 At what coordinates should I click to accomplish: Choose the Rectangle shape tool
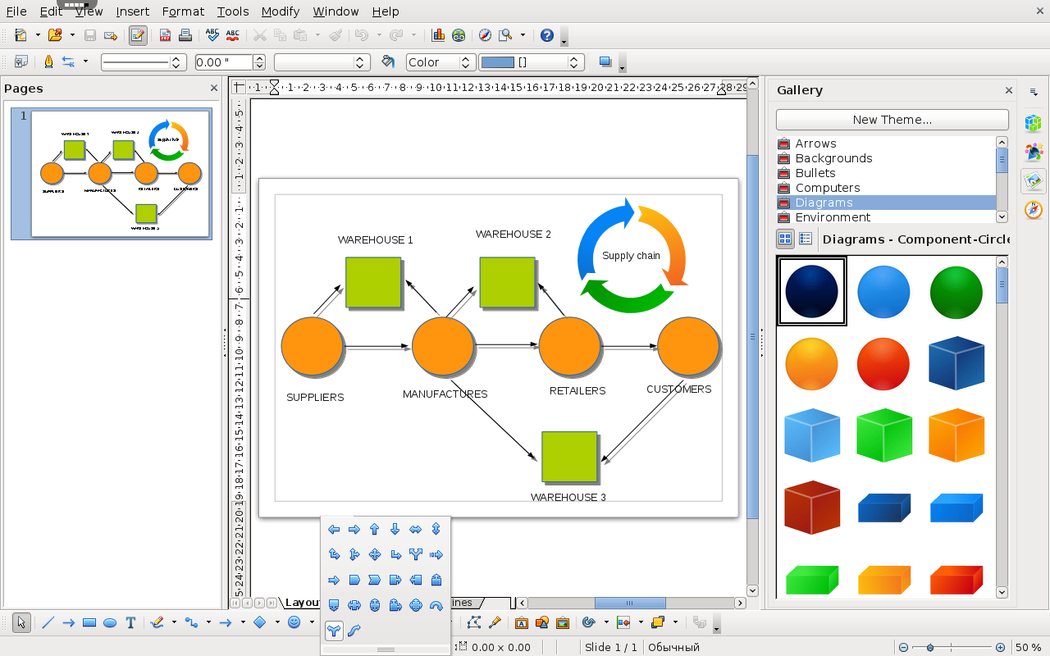pyautogui.click(x=89, y=623)
